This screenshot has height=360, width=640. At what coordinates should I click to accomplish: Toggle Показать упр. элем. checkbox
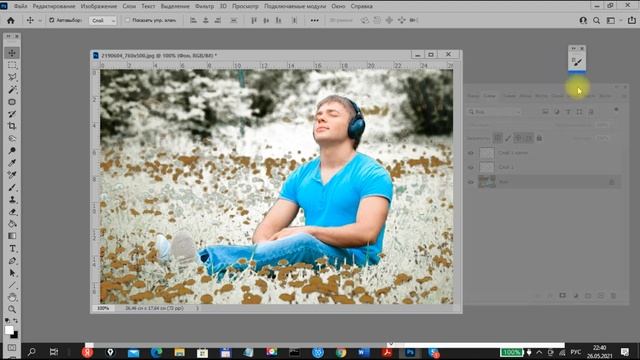click(127, 20)
